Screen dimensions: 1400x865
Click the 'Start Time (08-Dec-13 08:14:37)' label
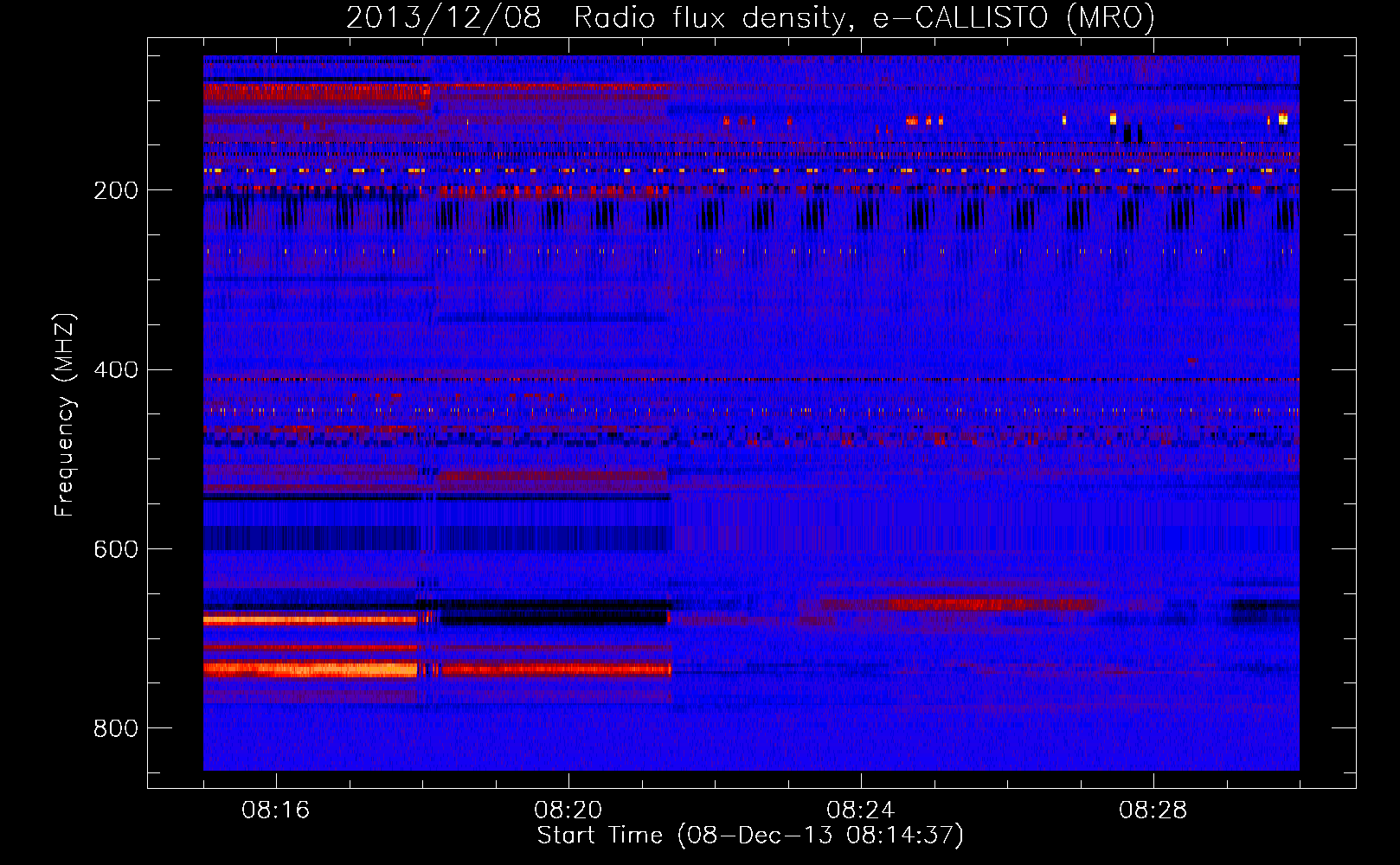coord(750,836)
